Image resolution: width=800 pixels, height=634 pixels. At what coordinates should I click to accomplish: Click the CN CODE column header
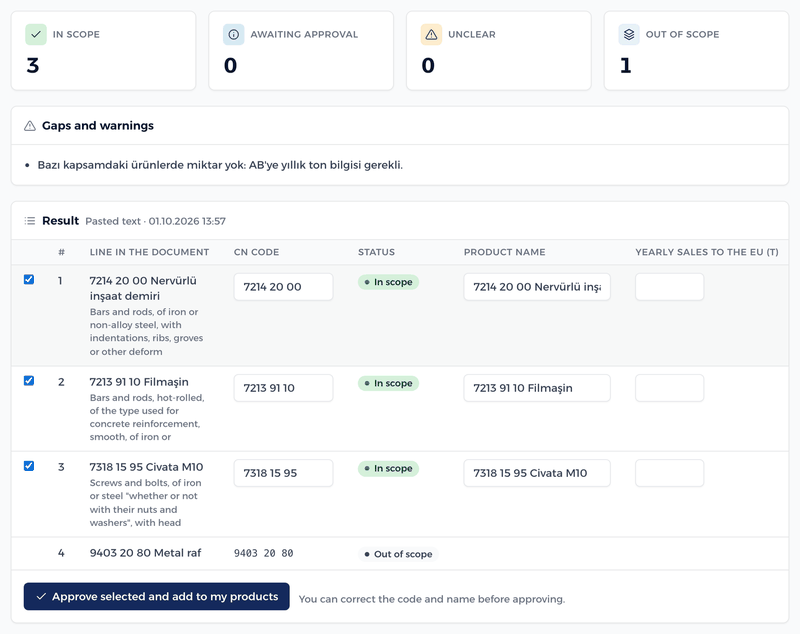tap(257, 252)
